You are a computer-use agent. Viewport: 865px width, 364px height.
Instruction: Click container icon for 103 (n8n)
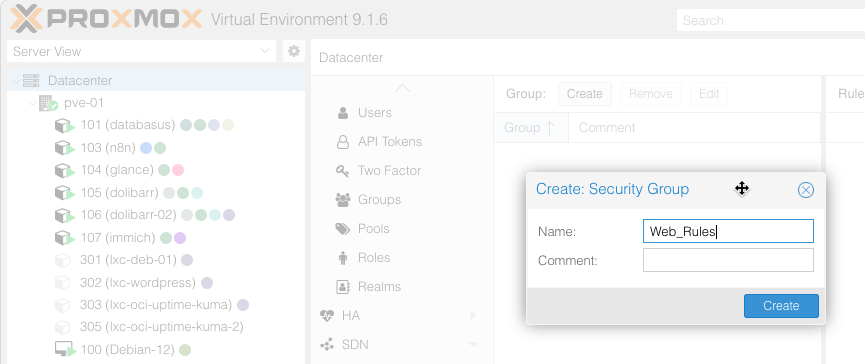point(65,148)
